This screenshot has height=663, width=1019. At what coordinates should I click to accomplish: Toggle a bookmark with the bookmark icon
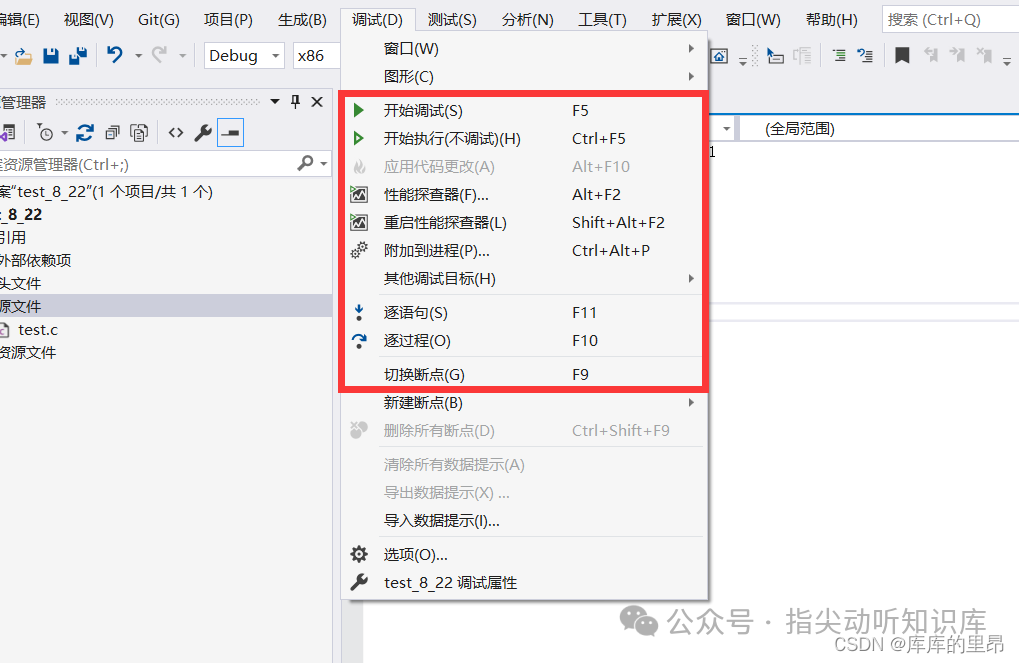tap(902, 55)
